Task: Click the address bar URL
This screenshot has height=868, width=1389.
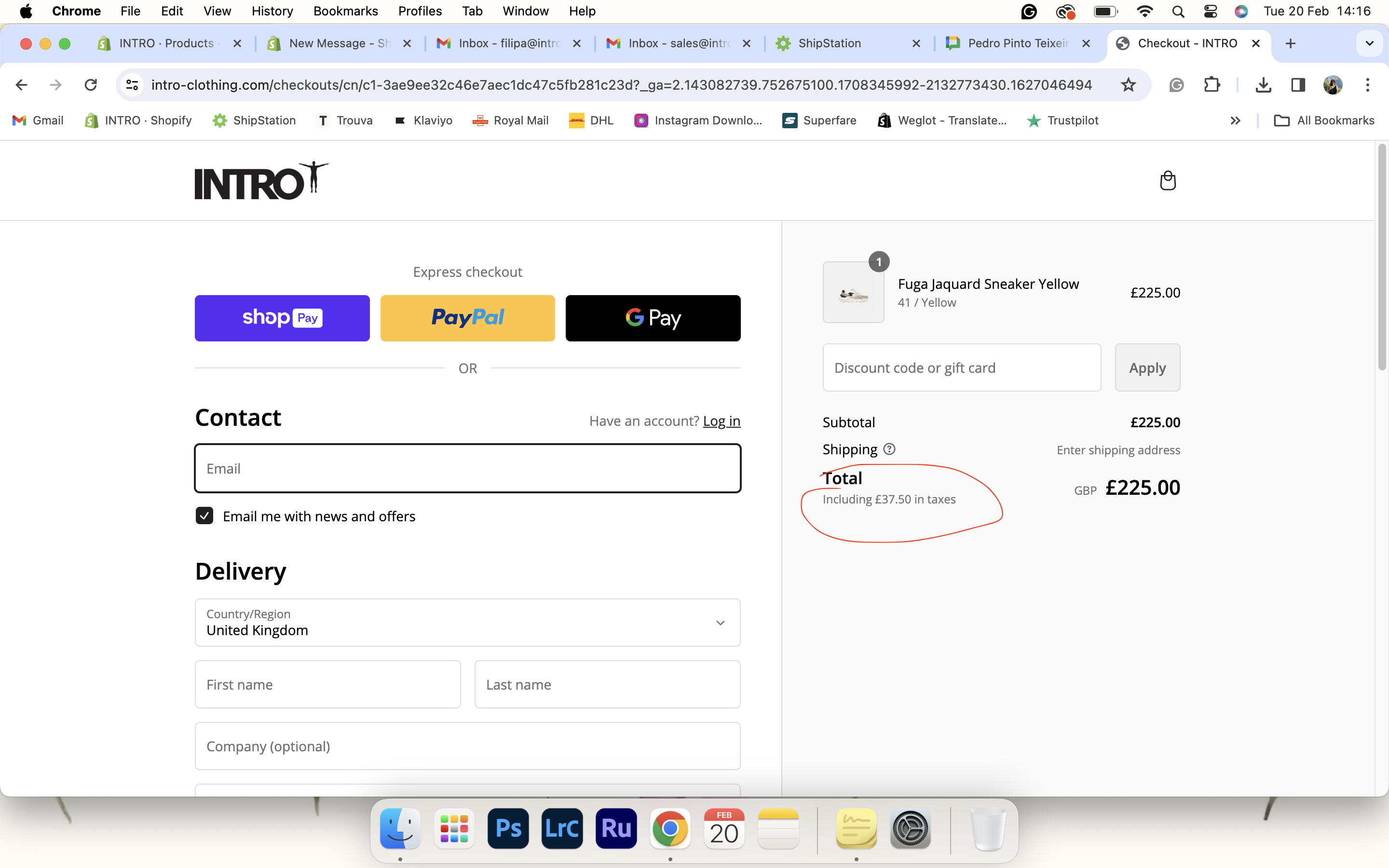Action: coord(621,85)
